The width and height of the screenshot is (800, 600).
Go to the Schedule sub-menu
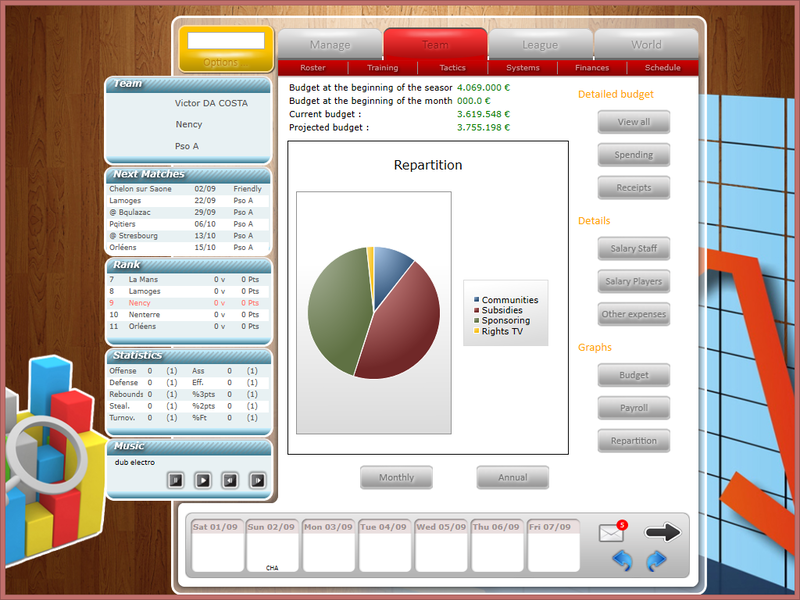click(x=662, y=67)
